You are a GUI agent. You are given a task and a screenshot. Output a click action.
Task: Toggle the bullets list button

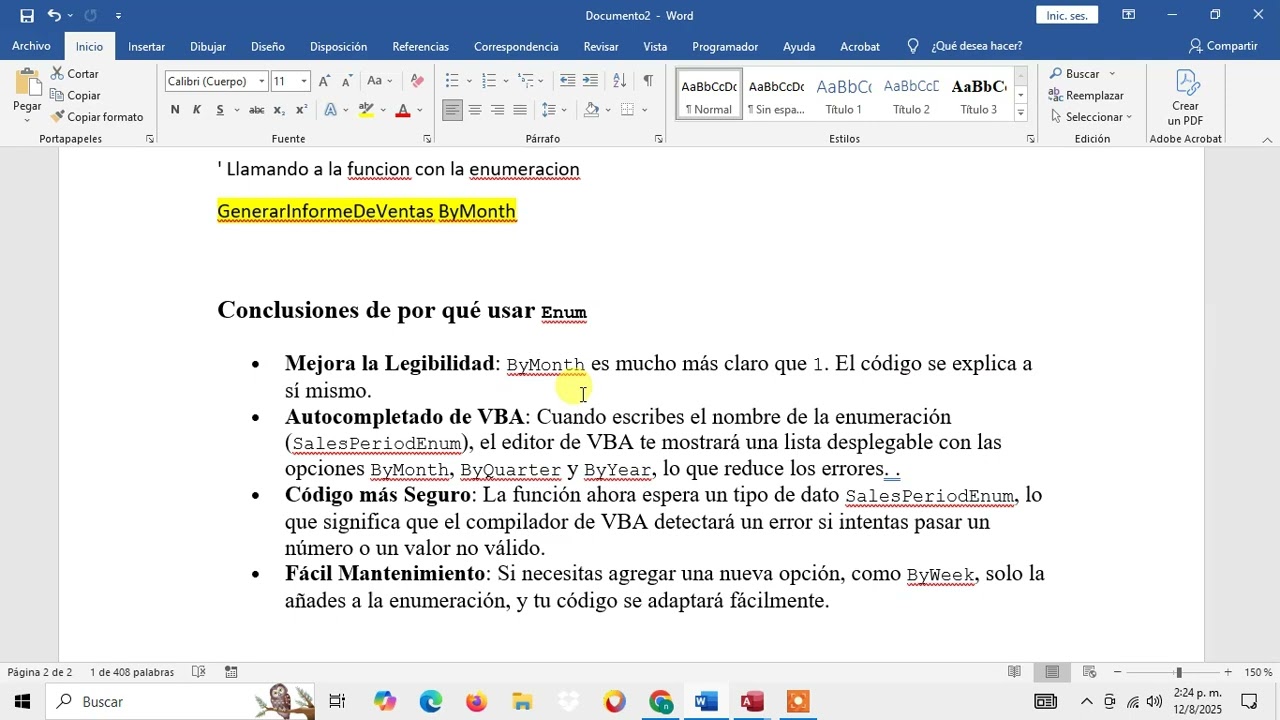click(x=452, y=81)
